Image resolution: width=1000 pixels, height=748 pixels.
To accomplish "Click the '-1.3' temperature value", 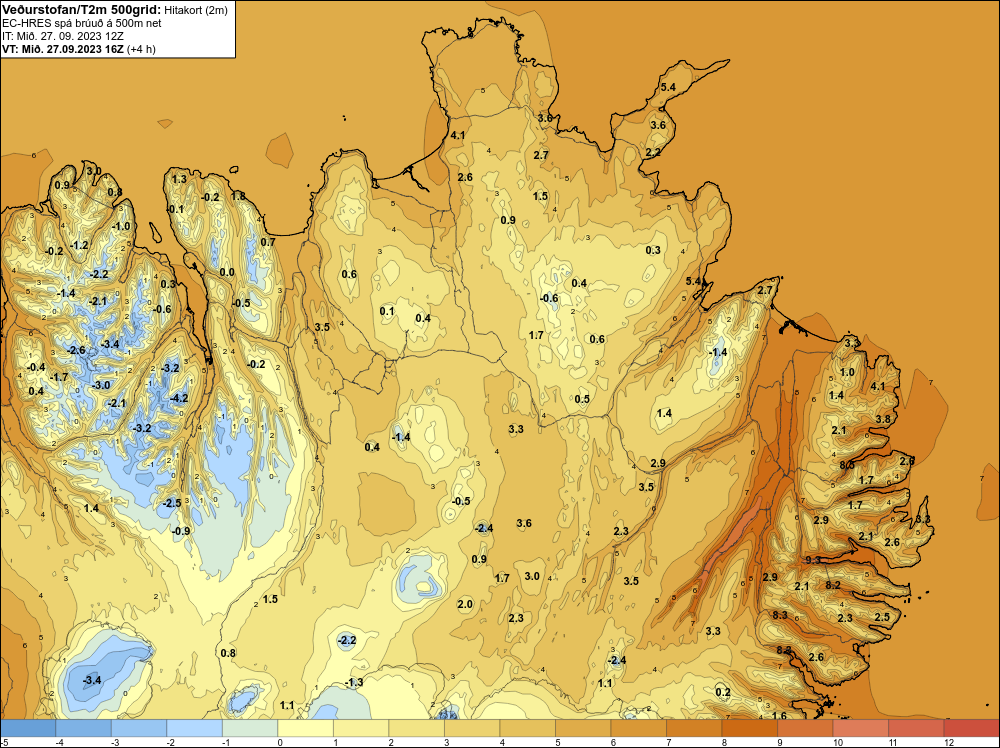I will coord(354,683).
